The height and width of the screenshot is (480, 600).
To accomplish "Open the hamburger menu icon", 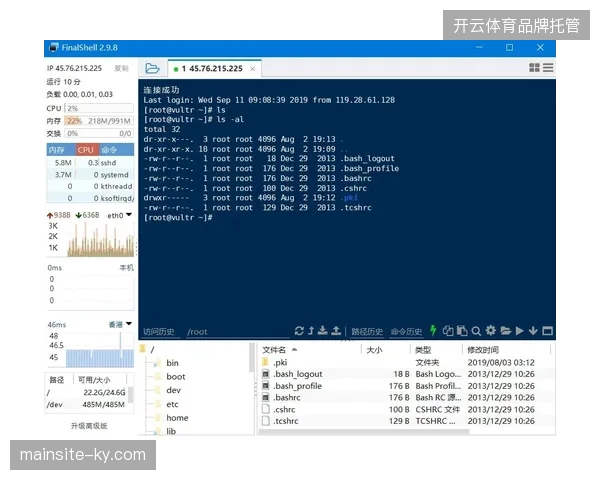I will pyautogui.click(x=548, y=68).
